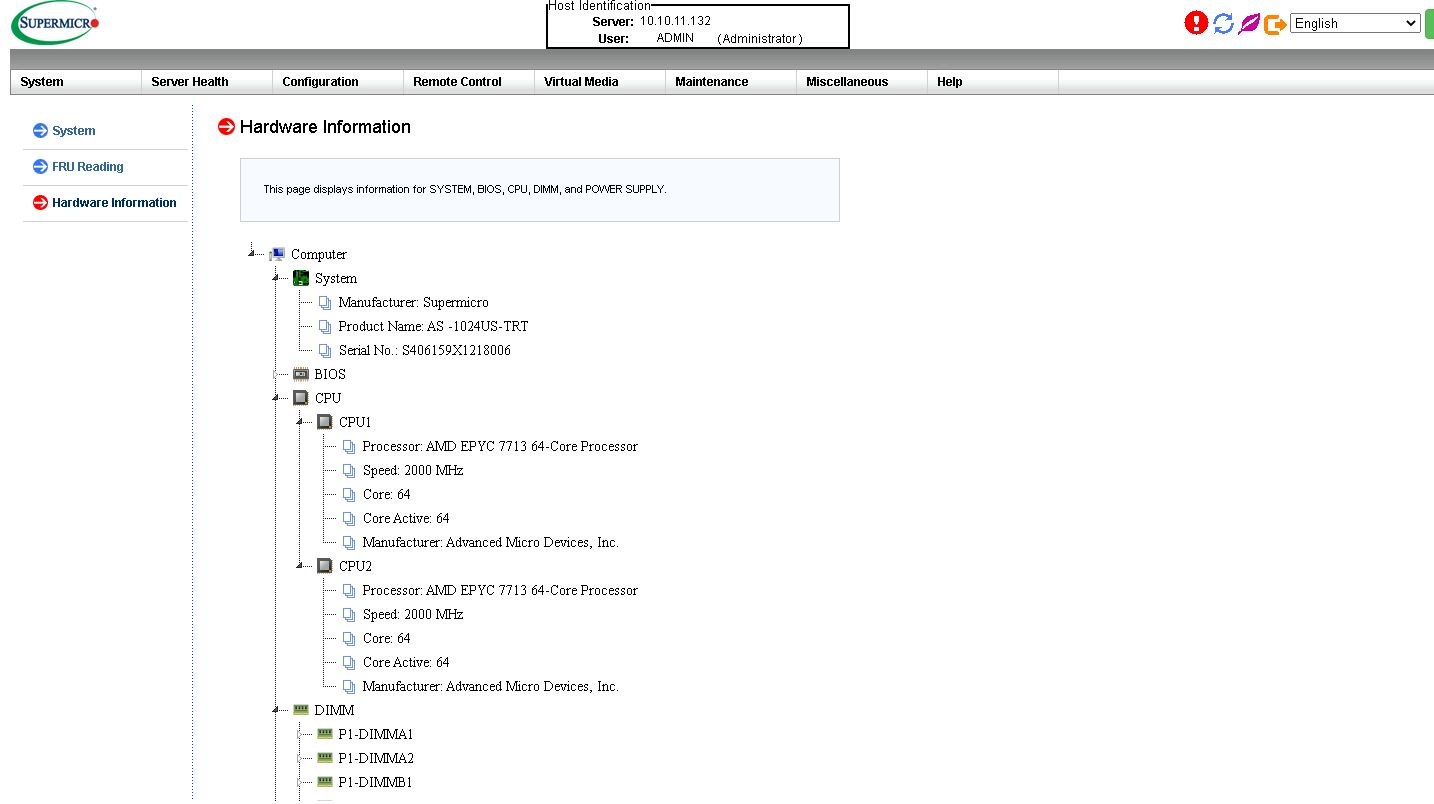
Task: Click the page icon beside Manufacturer: Supermicro
Action: 325,302
